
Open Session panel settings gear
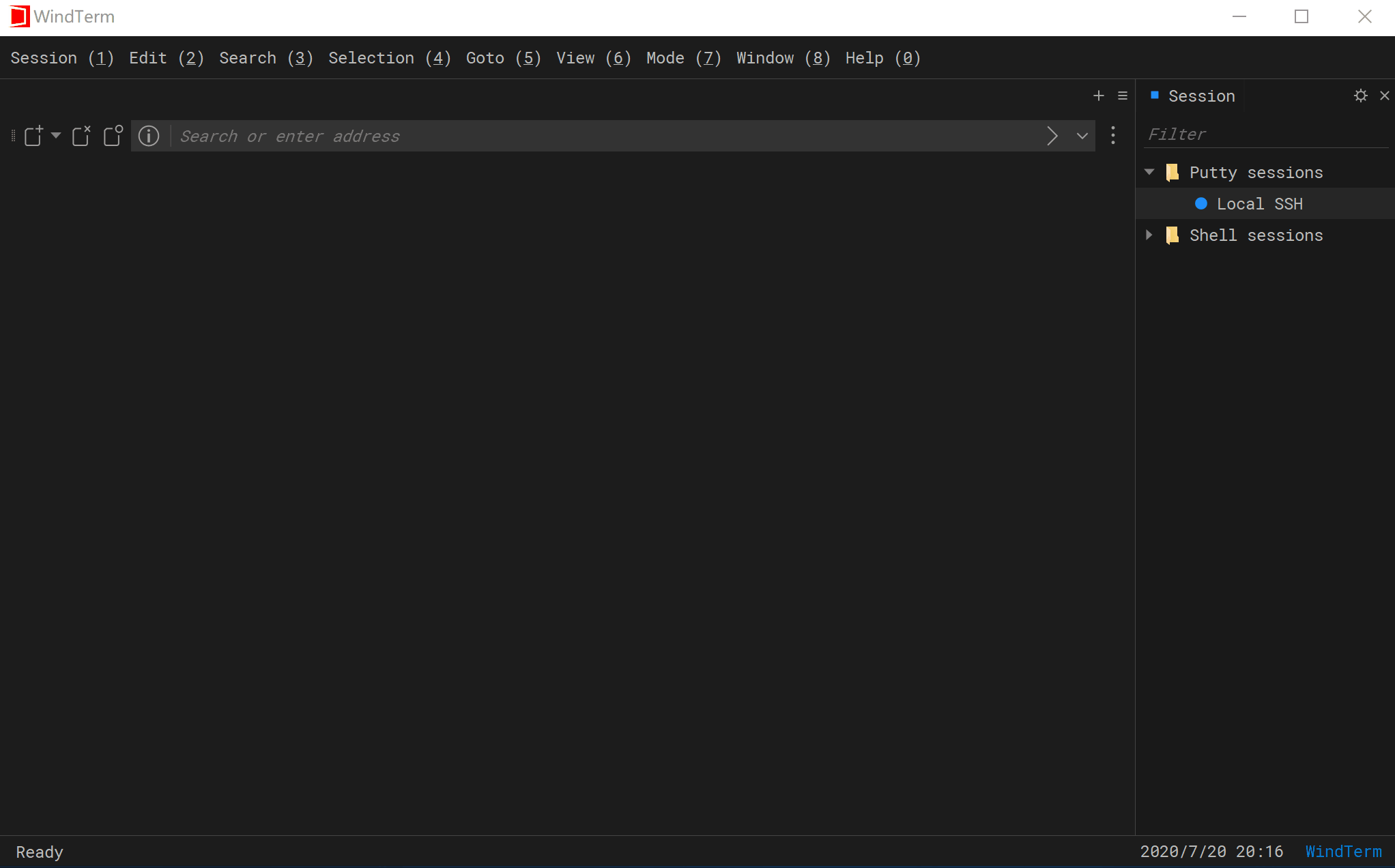click(1361, 96)
